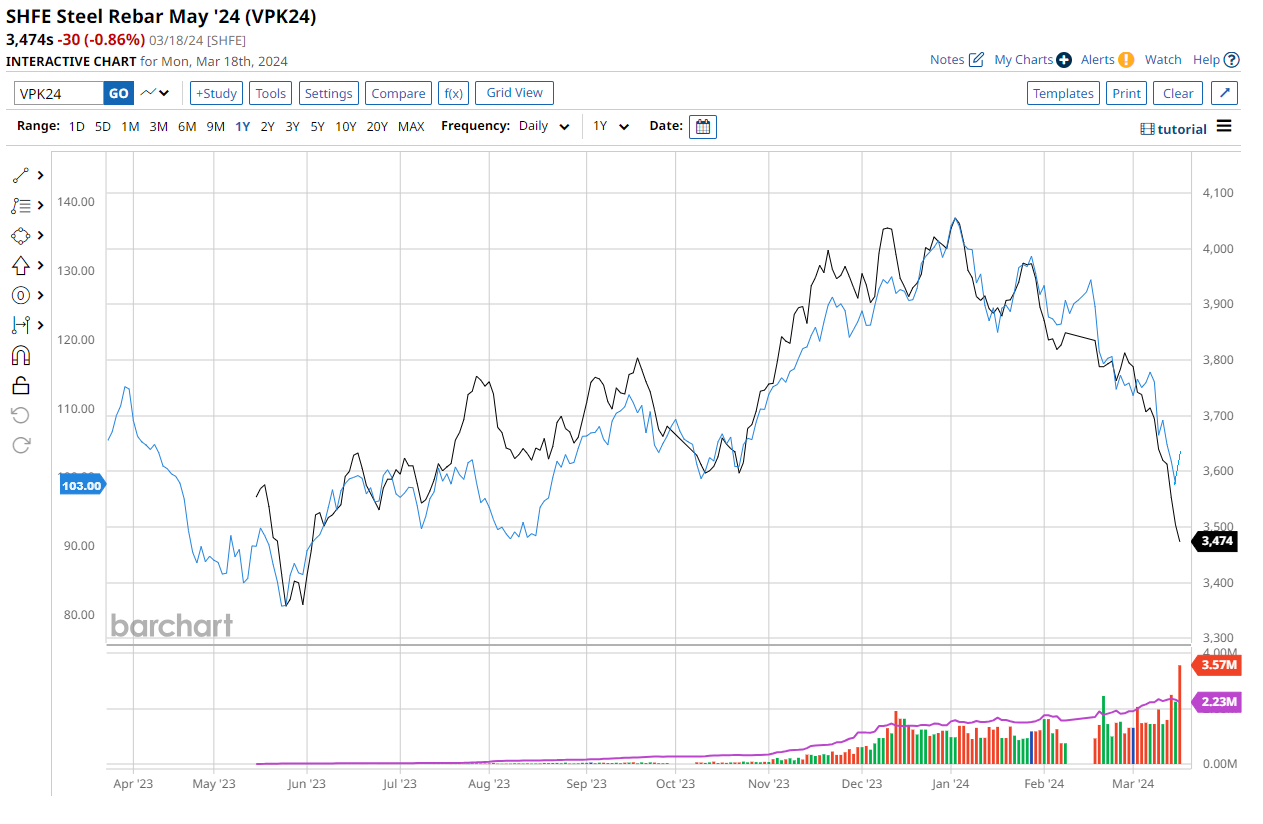The height and width of the screenshot is (824, 1263).
Task: Open the Notes edit icon
Action: tap(976, 60)
